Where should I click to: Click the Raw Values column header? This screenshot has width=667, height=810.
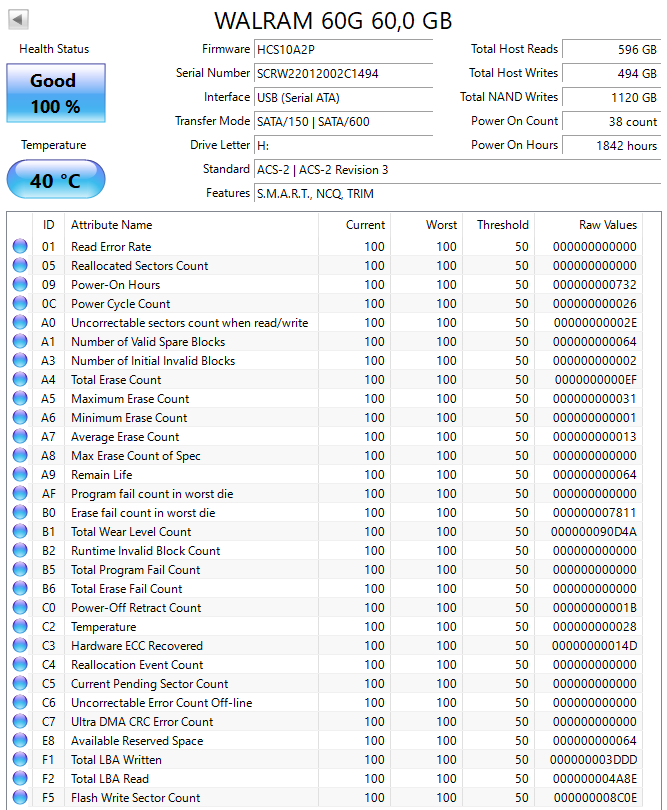pos(588,225)
